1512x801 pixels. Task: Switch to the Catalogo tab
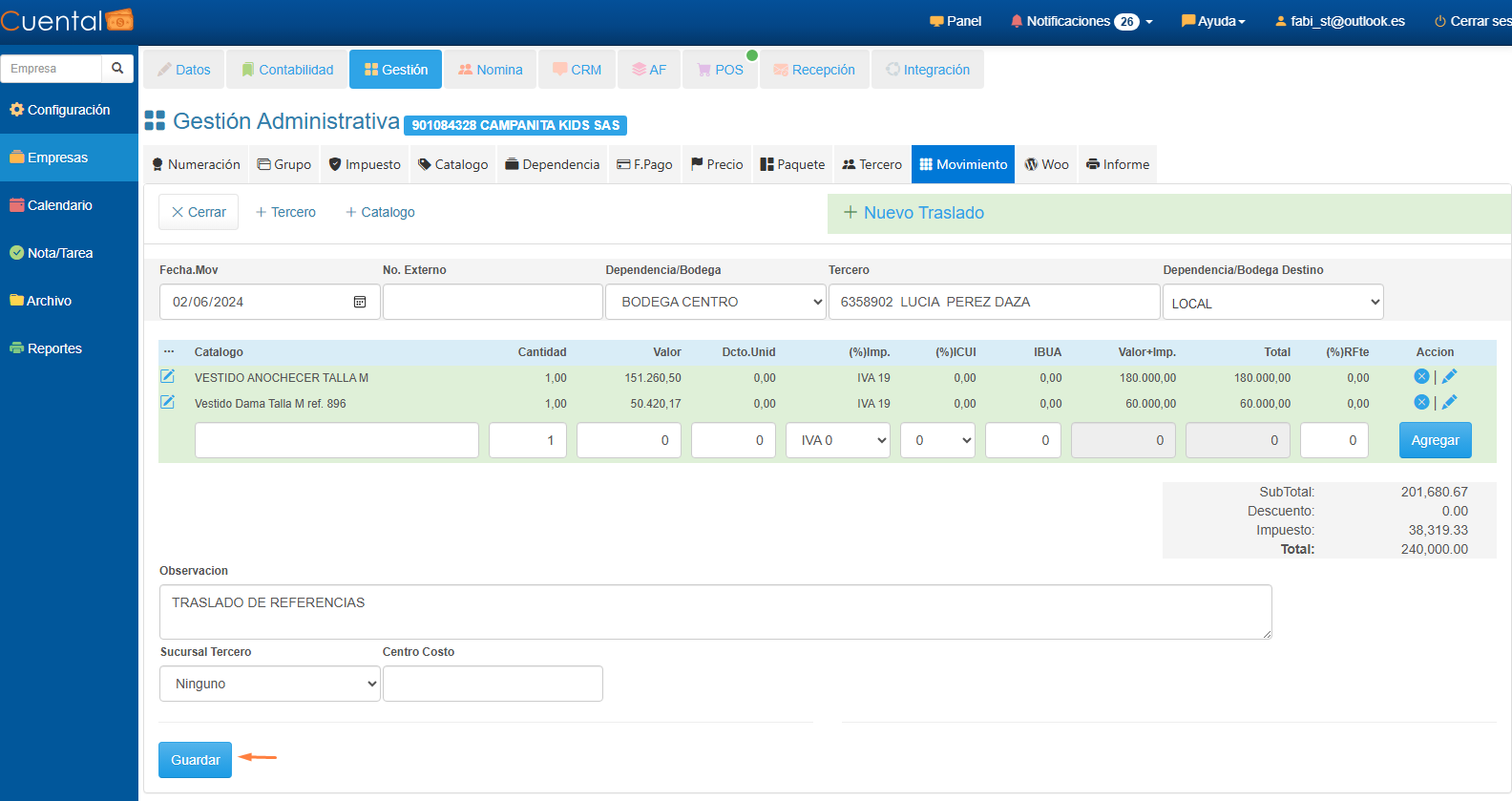453,164
